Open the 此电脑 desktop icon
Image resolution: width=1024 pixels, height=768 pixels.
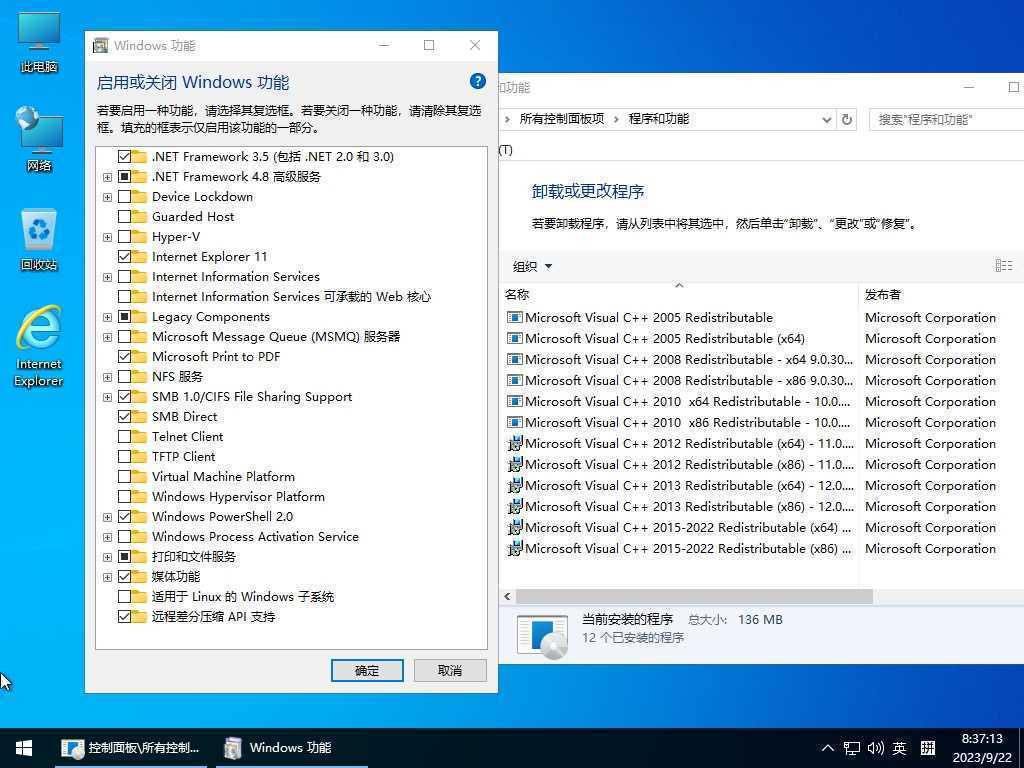tap(39, 42)
